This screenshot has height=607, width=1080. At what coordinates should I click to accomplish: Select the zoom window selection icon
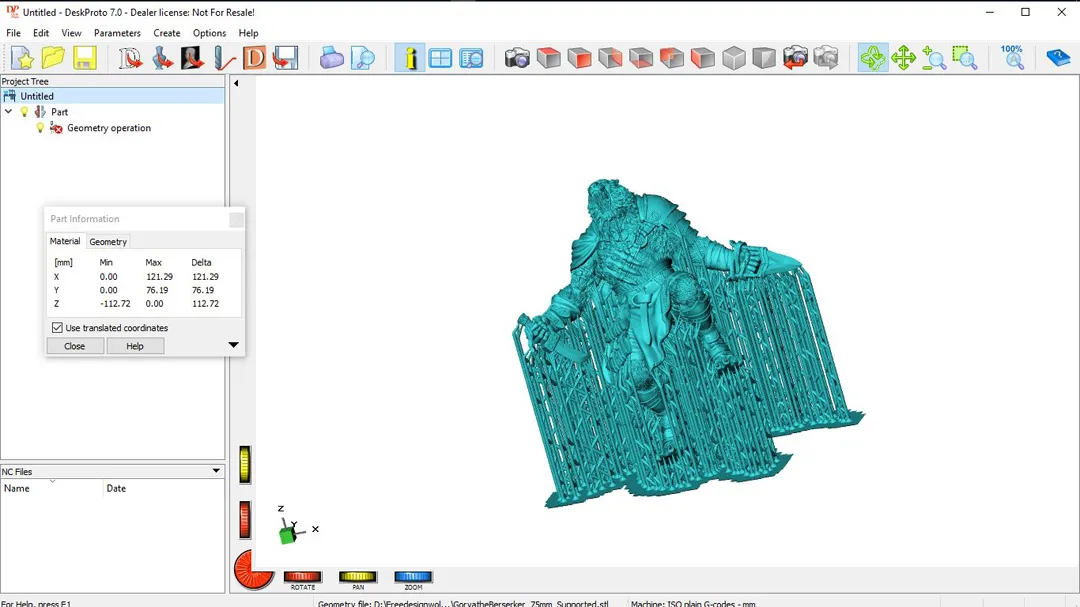click(x=965, y=59)
